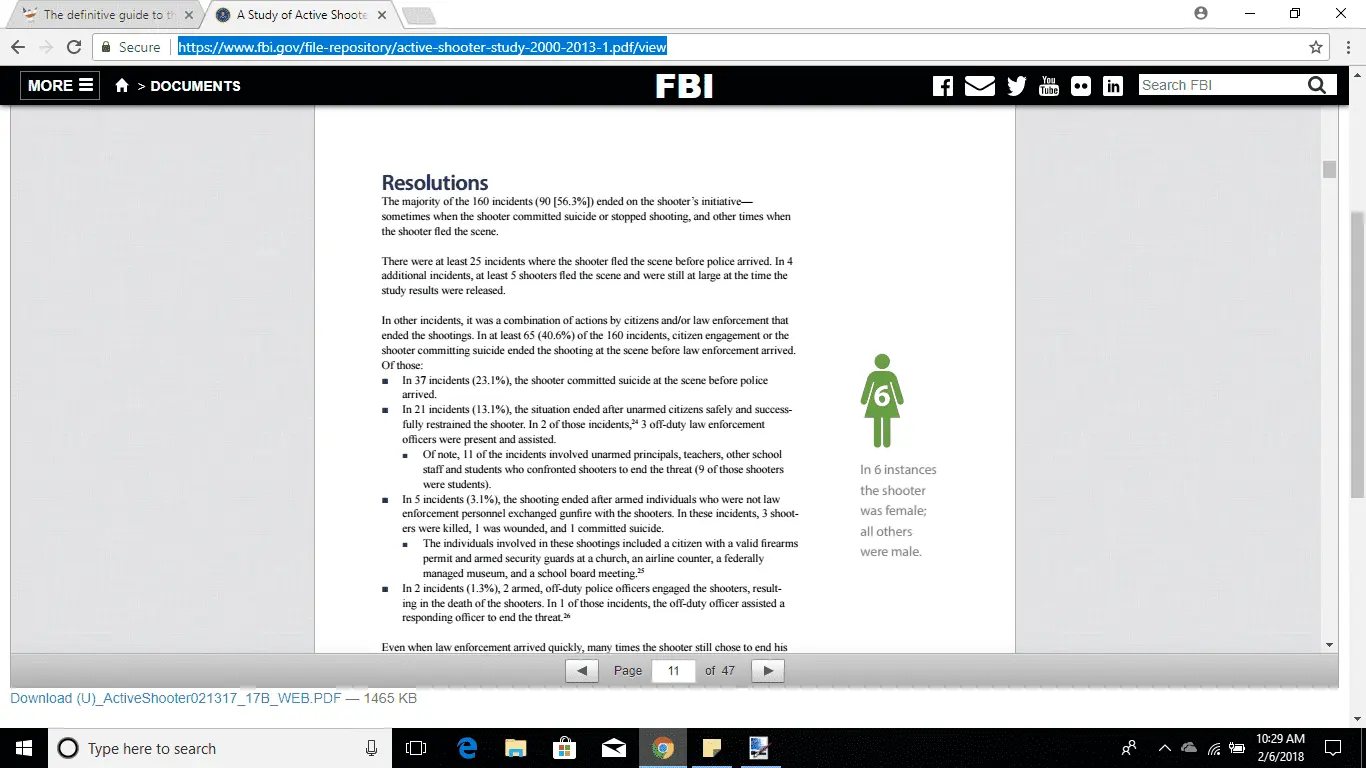Click the browser forward arrow
Image resolution: width=1366 pixels, height=768 pixels.
[46, 47]
